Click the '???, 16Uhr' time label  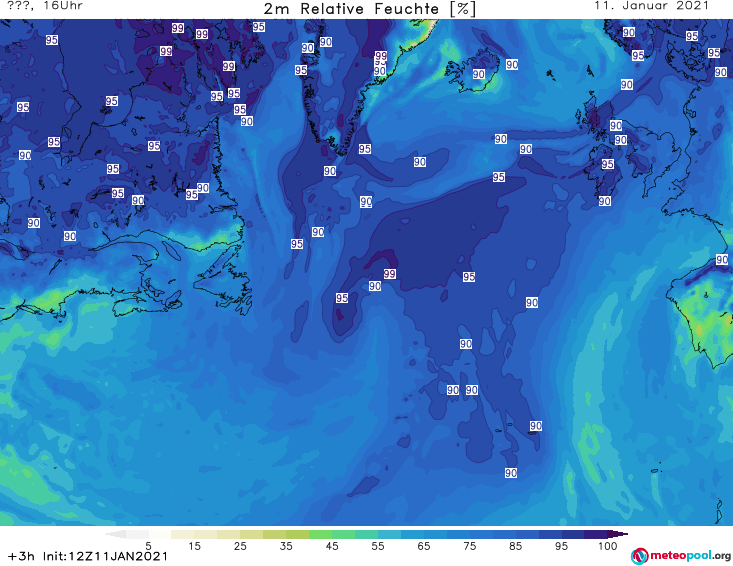pos(44,6)
